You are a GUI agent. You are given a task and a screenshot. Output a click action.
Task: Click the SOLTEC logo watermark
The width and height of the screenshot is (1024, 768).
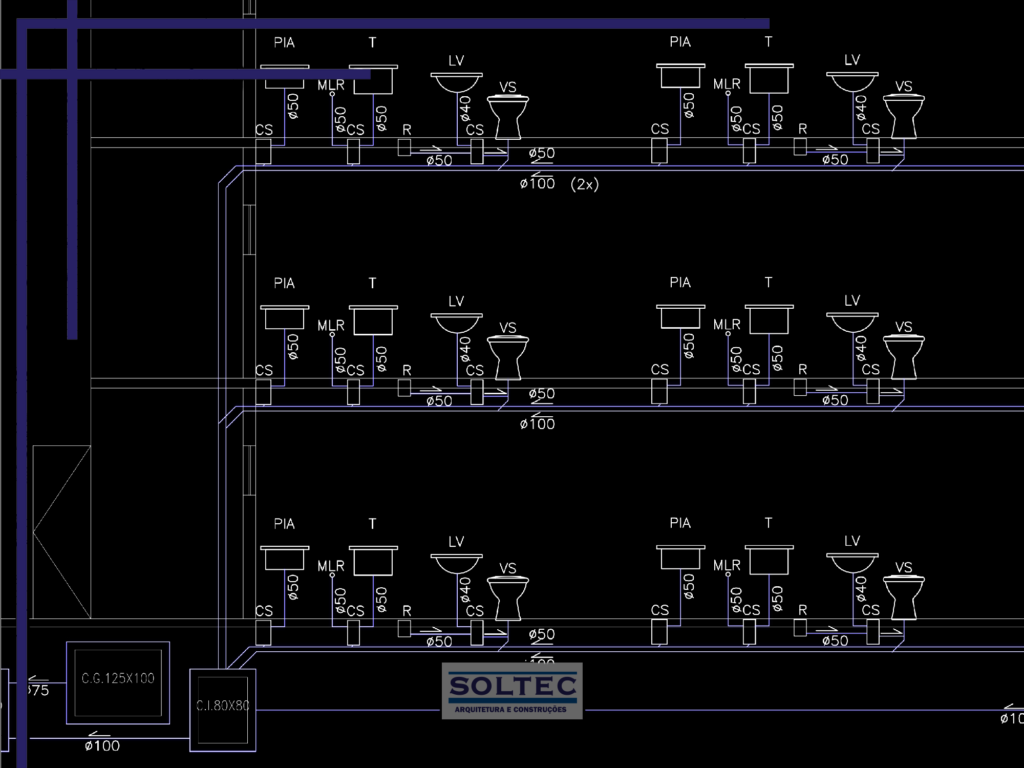(x=511, y=690)
